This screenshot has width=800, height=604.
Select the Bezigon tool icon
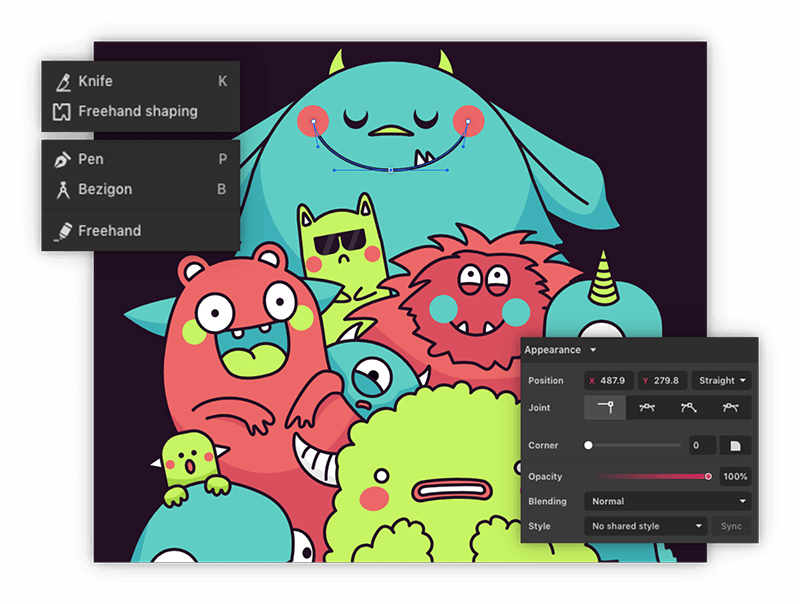(63, 189)
